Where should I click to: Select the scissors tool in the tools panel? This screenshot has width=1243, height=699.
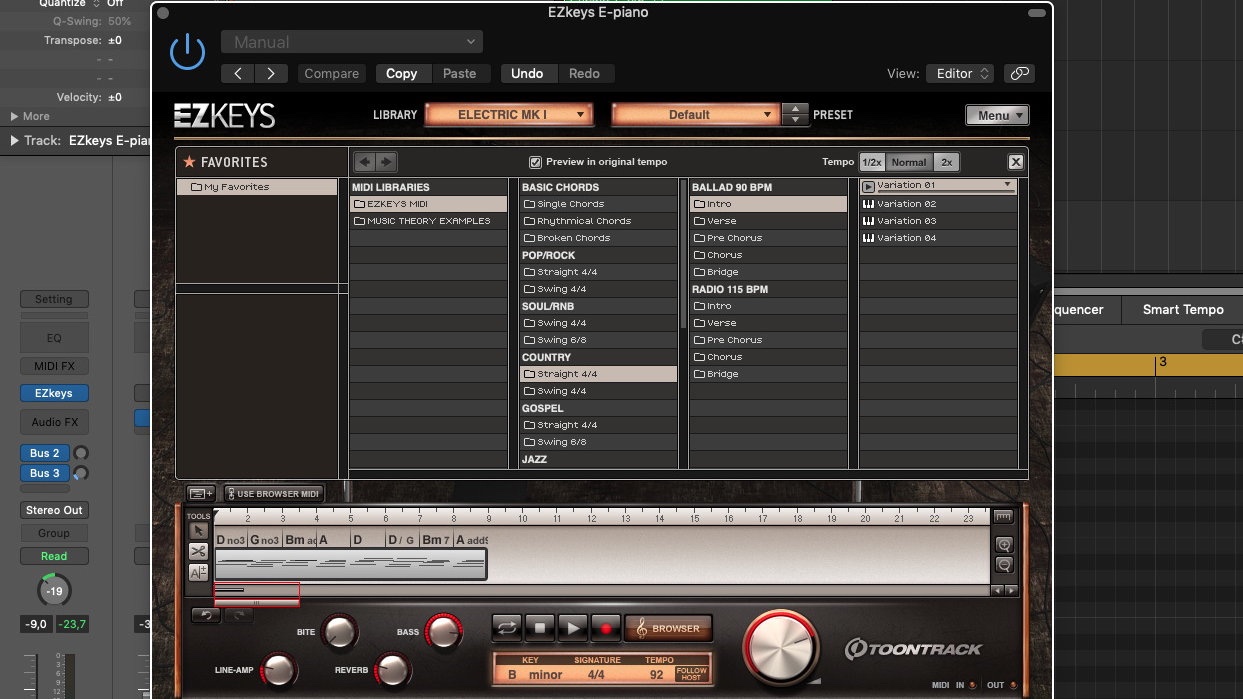(198, 551)
